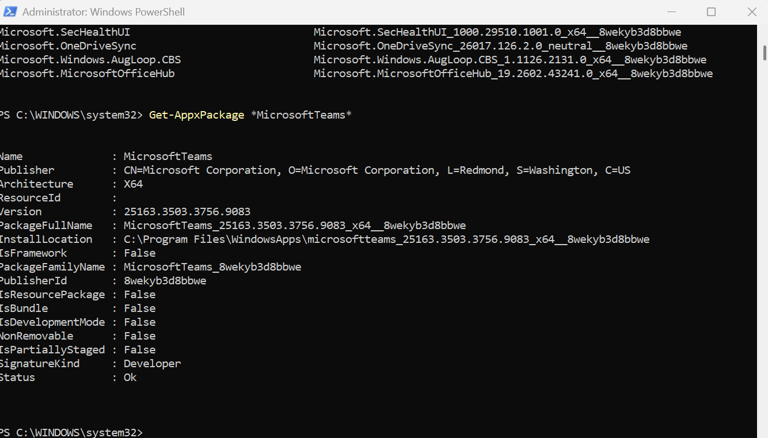768x438 pixels.
Task: Click the PackageFamilyName value 'MicrosoftTeams_8wekyb3d8bbwe'
Action: tap(213, 267)
